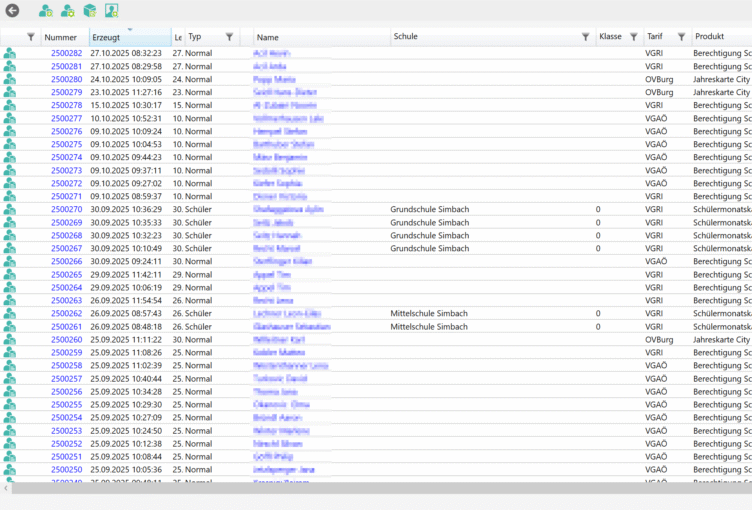Click the first person icon in toolbar

tap(46, 11)
